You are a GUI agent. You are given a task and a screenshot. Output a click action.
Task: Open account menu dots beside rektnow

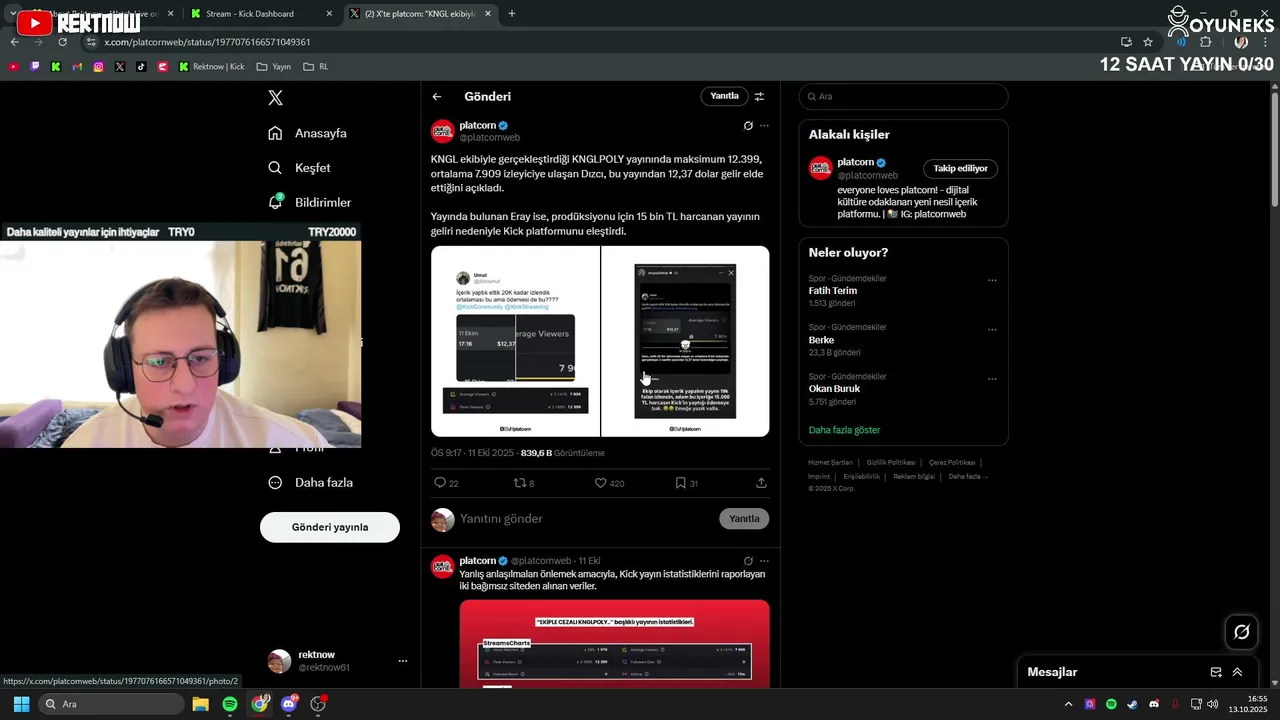(403, 661)
